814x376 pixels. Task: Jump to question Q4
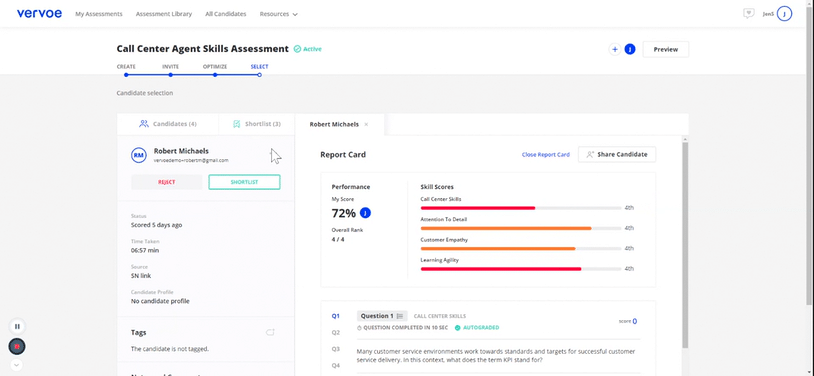336,366
